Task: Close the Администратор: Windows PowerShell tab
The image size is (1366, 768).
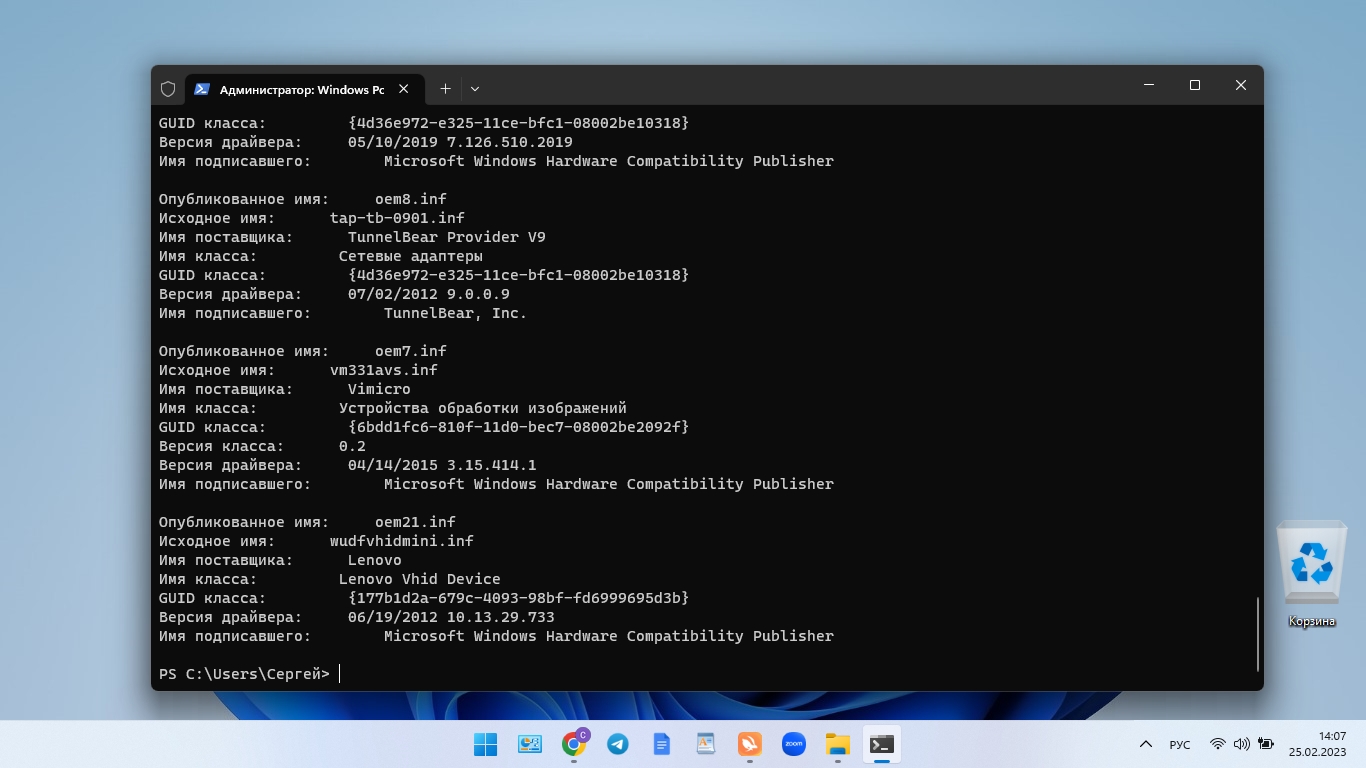Action: (404, 89)
